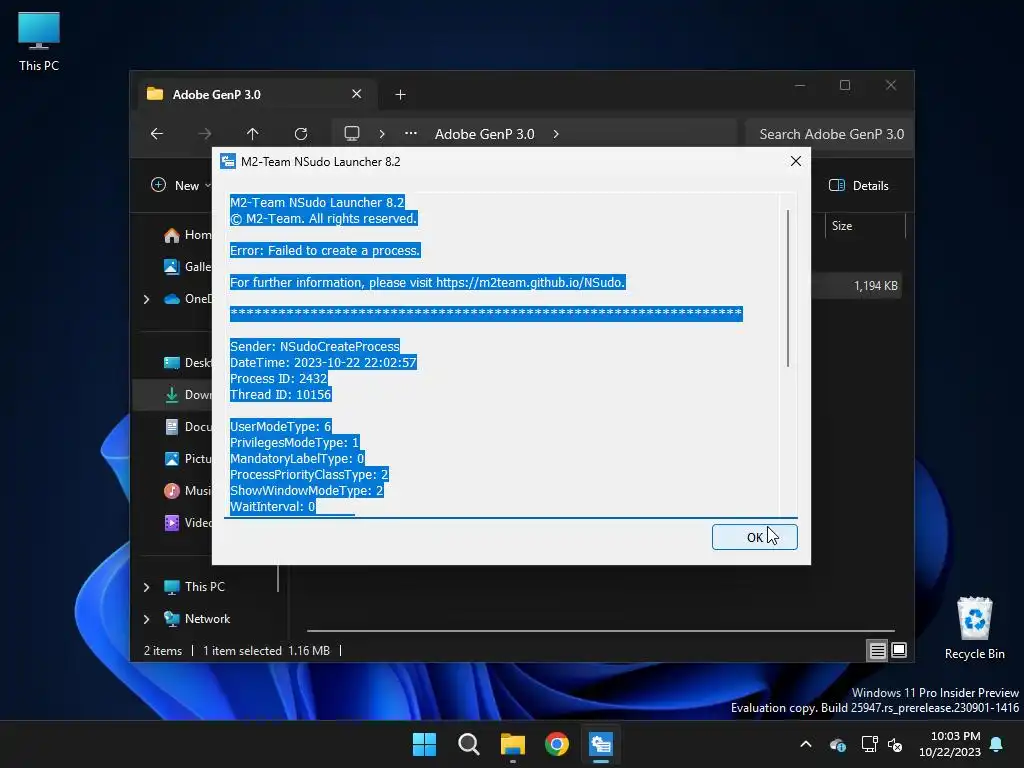Refresh the File Explorer folder view
This screenshot has height=768, width=1024.
point(301,134)
